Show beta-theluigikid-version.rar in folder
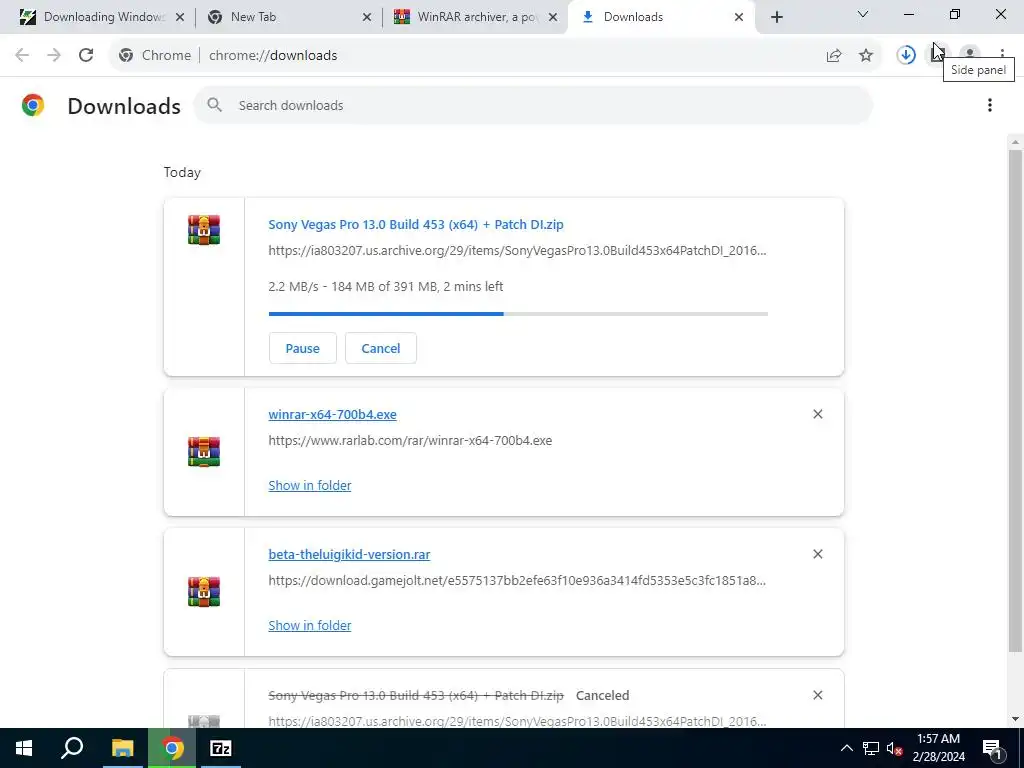The height and width of the screenshot is (768, 1024). pyautogui.click(x=310, y=625)
